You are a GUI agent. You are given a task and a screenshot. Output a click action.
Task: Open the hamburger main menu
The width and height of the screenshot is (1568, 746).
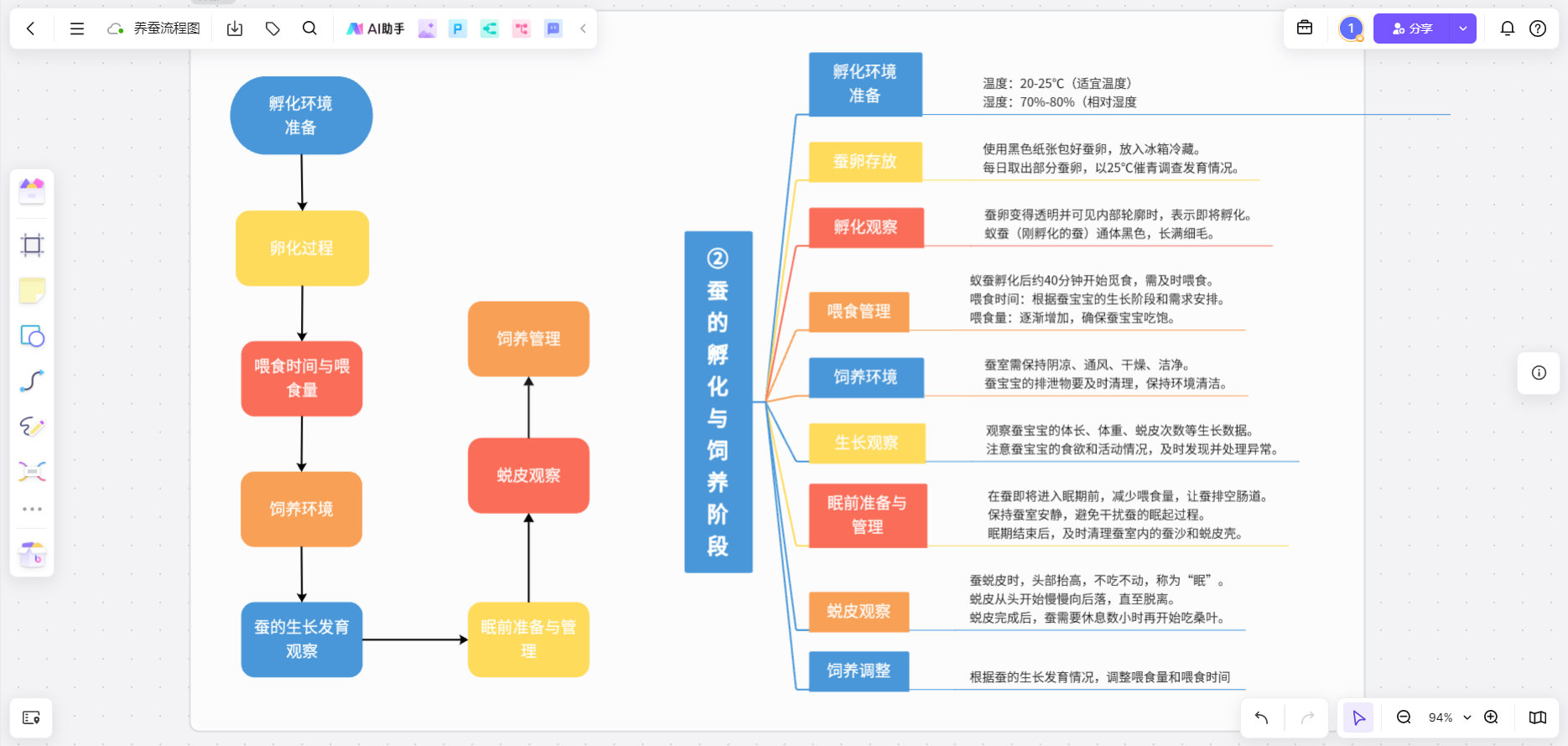point(77,28)
